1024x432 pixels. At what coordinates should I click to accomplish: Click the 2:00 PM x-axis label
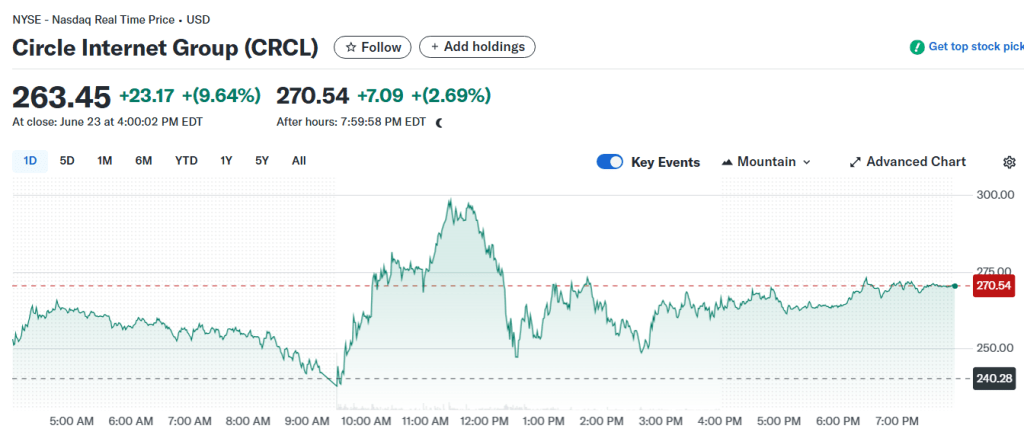pyautogui.click(x=603, y=421)
